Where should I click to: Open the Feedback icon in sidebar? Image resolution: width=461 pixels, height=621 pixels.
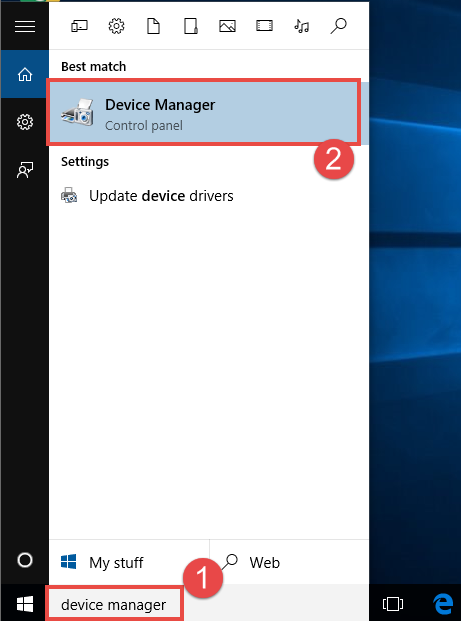[25, 170]
